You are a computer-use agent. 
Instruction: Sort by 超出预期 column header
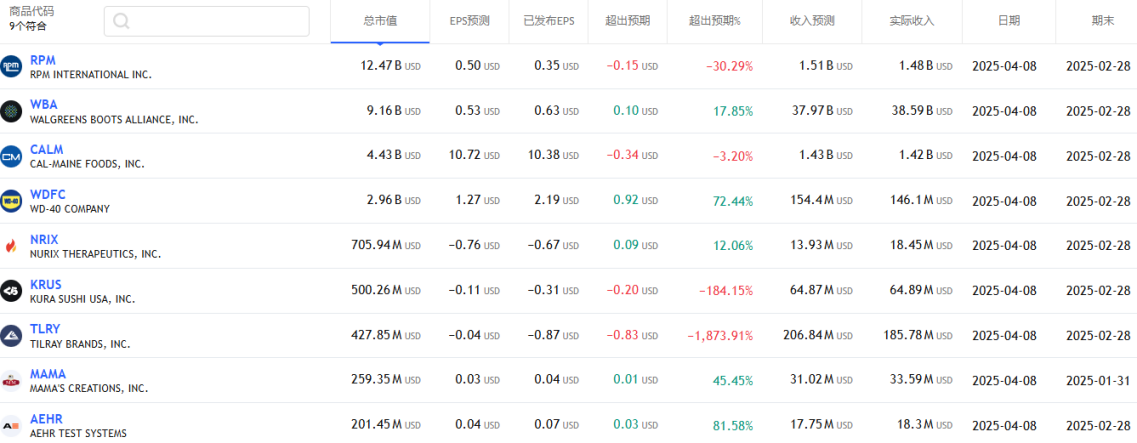(x=628, y=21)
